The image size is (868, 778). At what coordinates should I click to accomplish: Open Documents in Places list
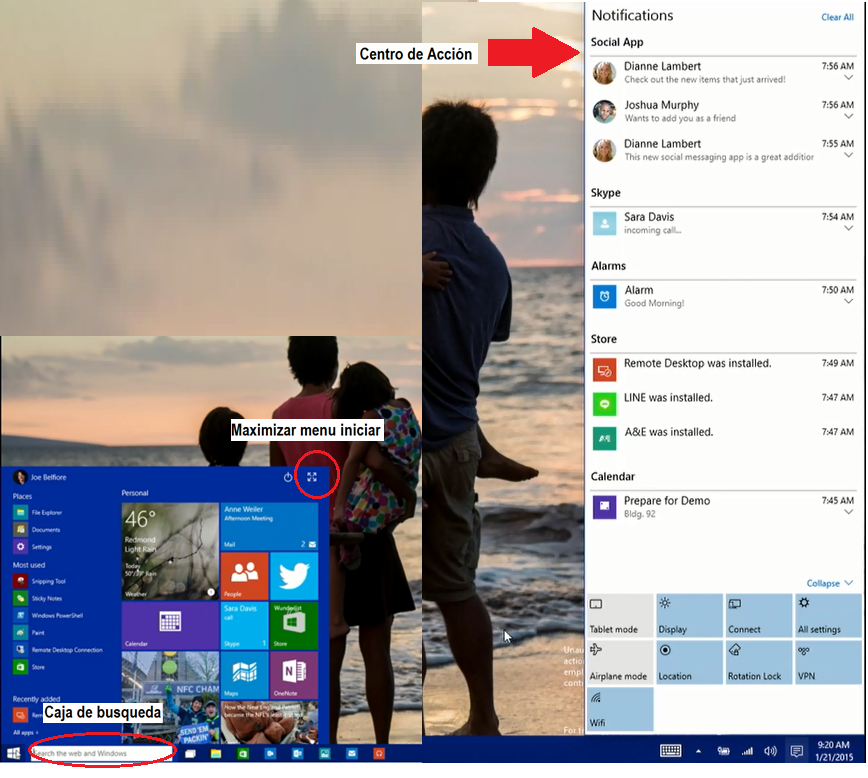click(37, 529)
